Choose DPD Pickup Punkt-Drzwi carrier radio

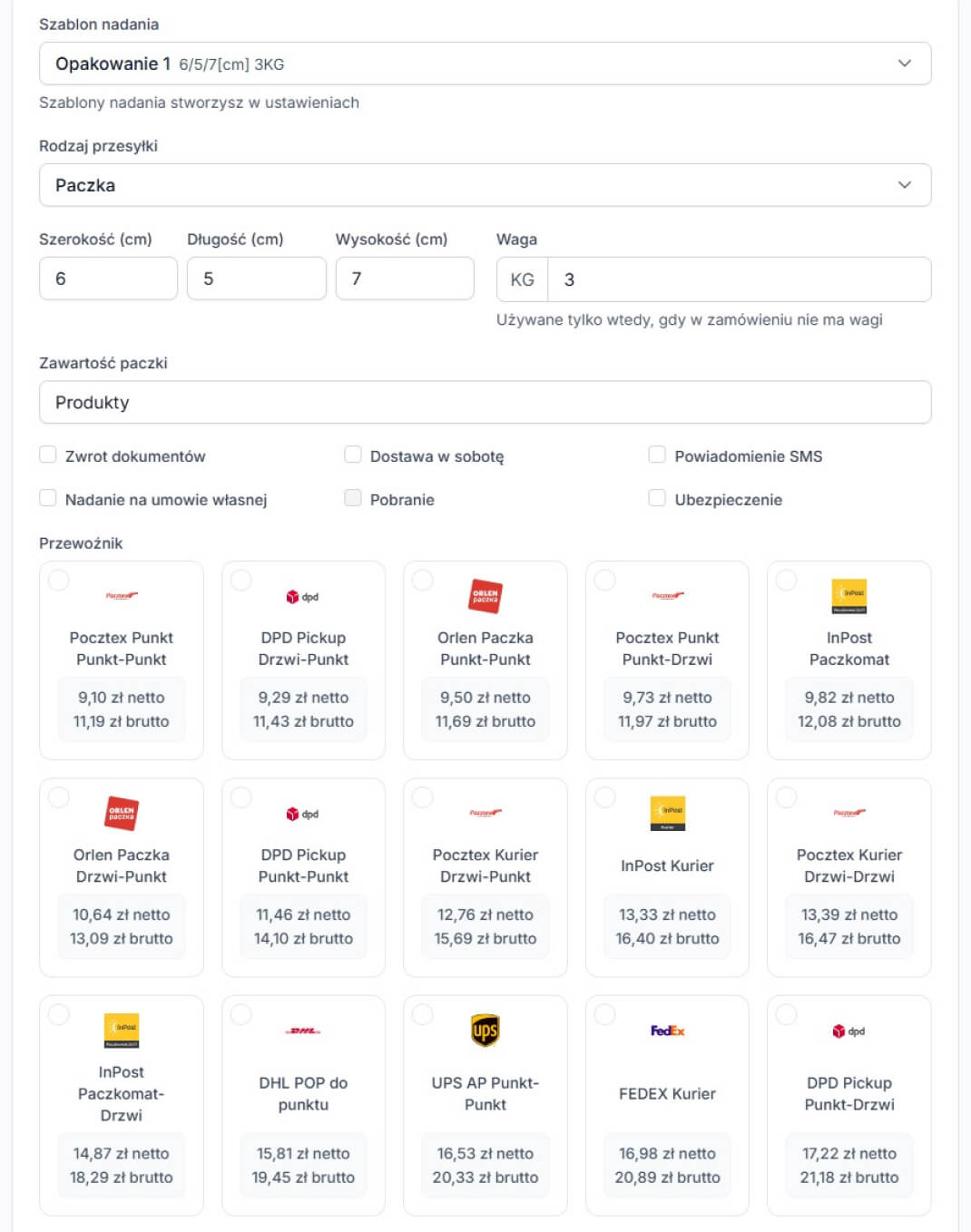coord(787,1014)
